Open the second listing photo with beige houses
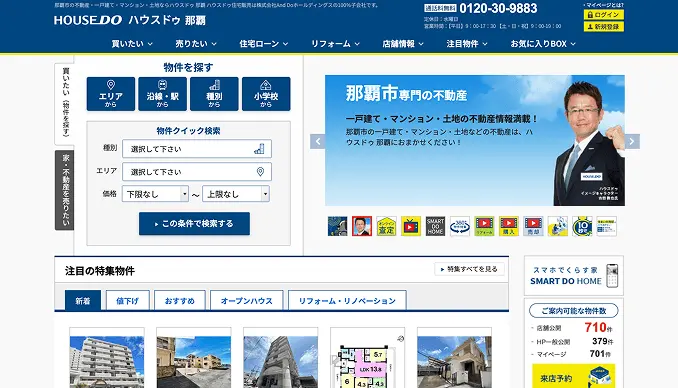Image resolution: width=678 pixels, height=388 pixels. [x=194, y=362]
